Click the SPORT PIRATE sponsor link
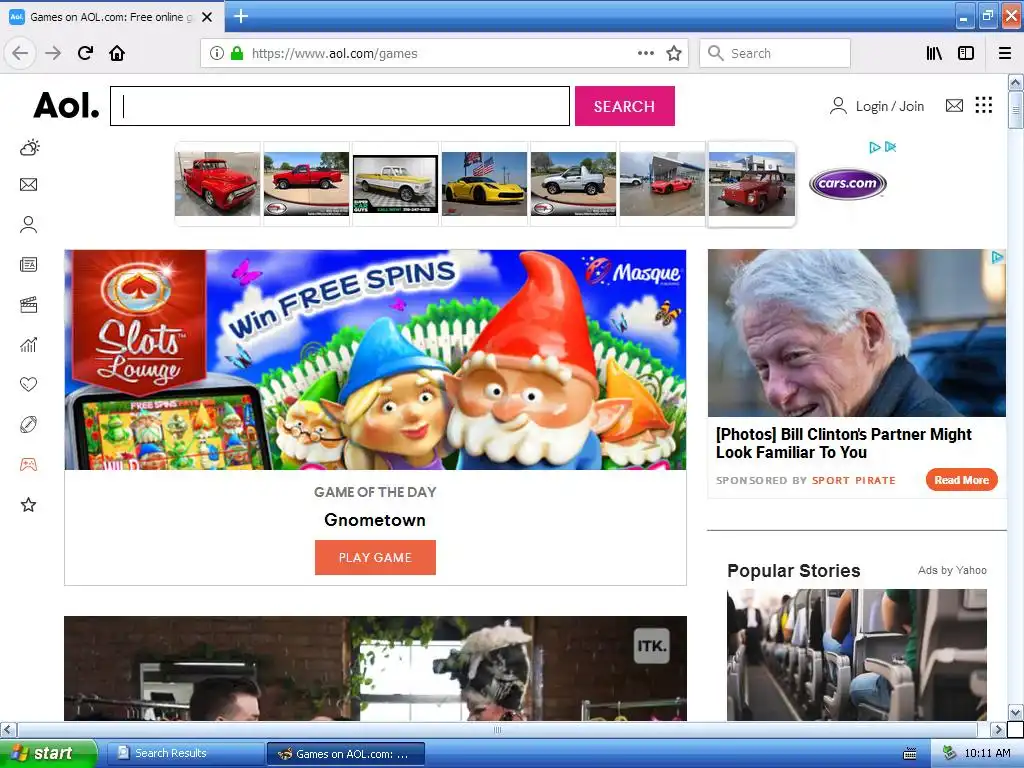1024x768 pixels. point(854,481)
